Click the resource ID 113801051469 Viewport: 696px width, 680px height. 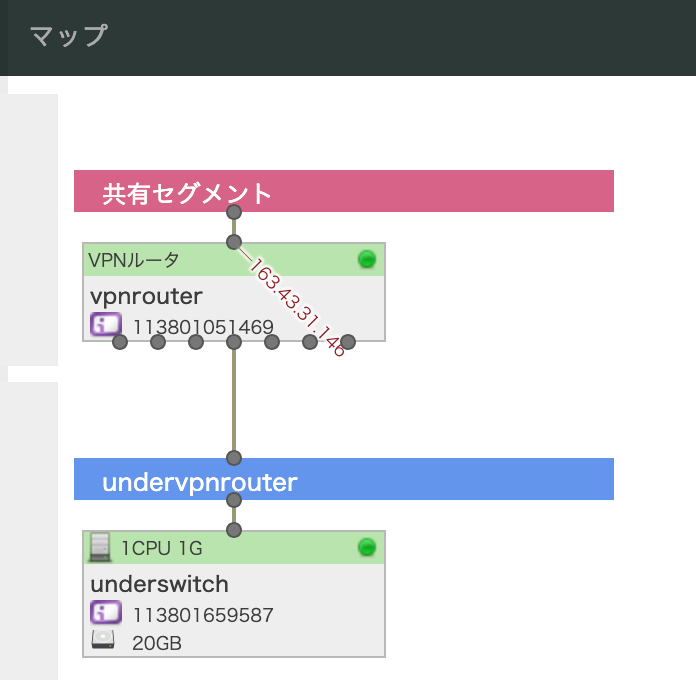pyautogui.click(x=203, y=328)
